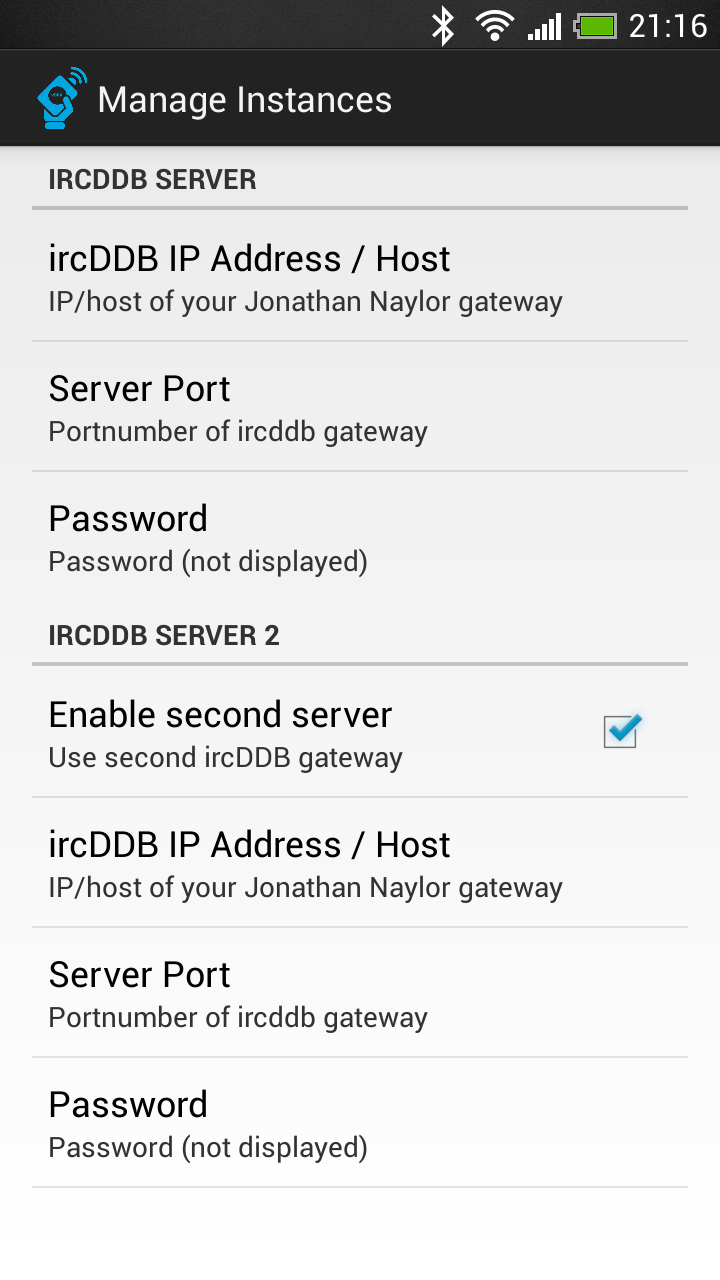Screen dimensions: 720x1280
Task: Tap the Bluetooth status bar icon
Action: click(x=442, y=26)
